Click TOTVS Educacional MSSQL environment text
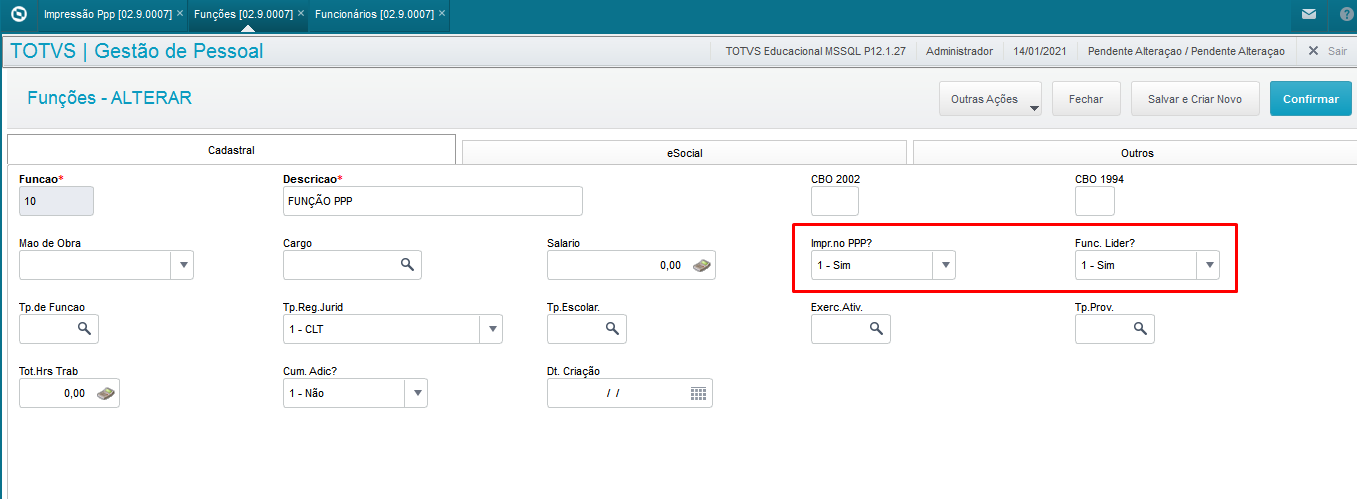Viewport: 1357px width, 499px height. point(815,51)
